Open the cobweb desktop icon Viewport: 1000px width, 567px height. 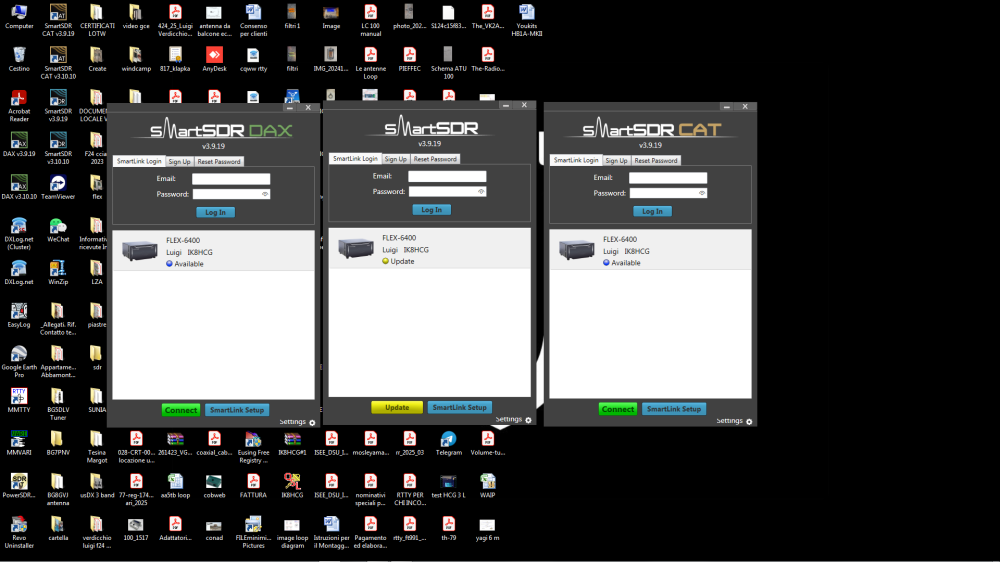[214, 486]
